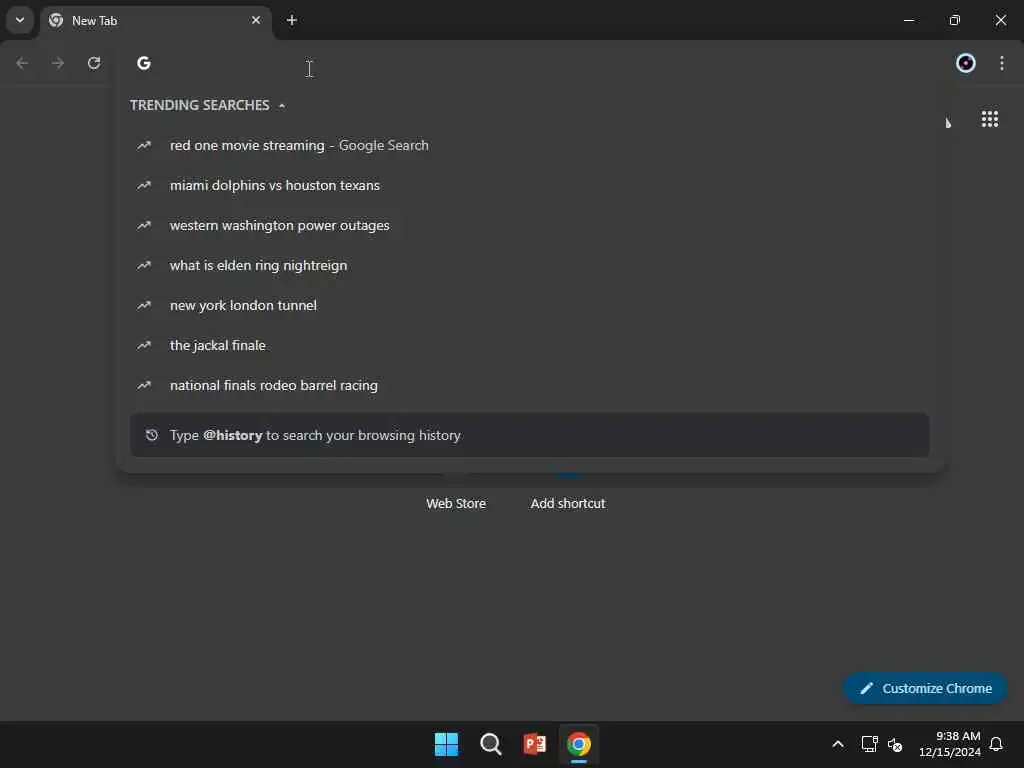Select suggestion new york london tunnel
Image resolution: width=1024 pixels, height=768 pixels.
click(x=530, y=305)
